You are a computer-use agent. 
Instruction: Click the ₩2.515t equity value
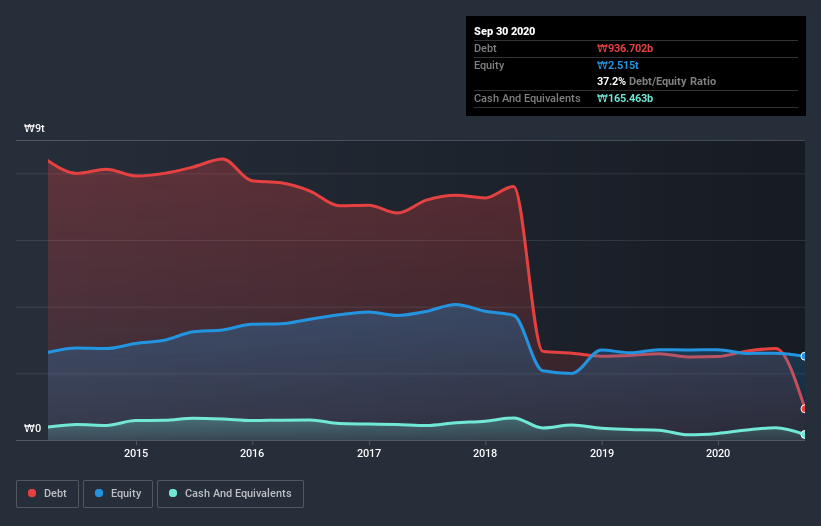coord(618,65)
